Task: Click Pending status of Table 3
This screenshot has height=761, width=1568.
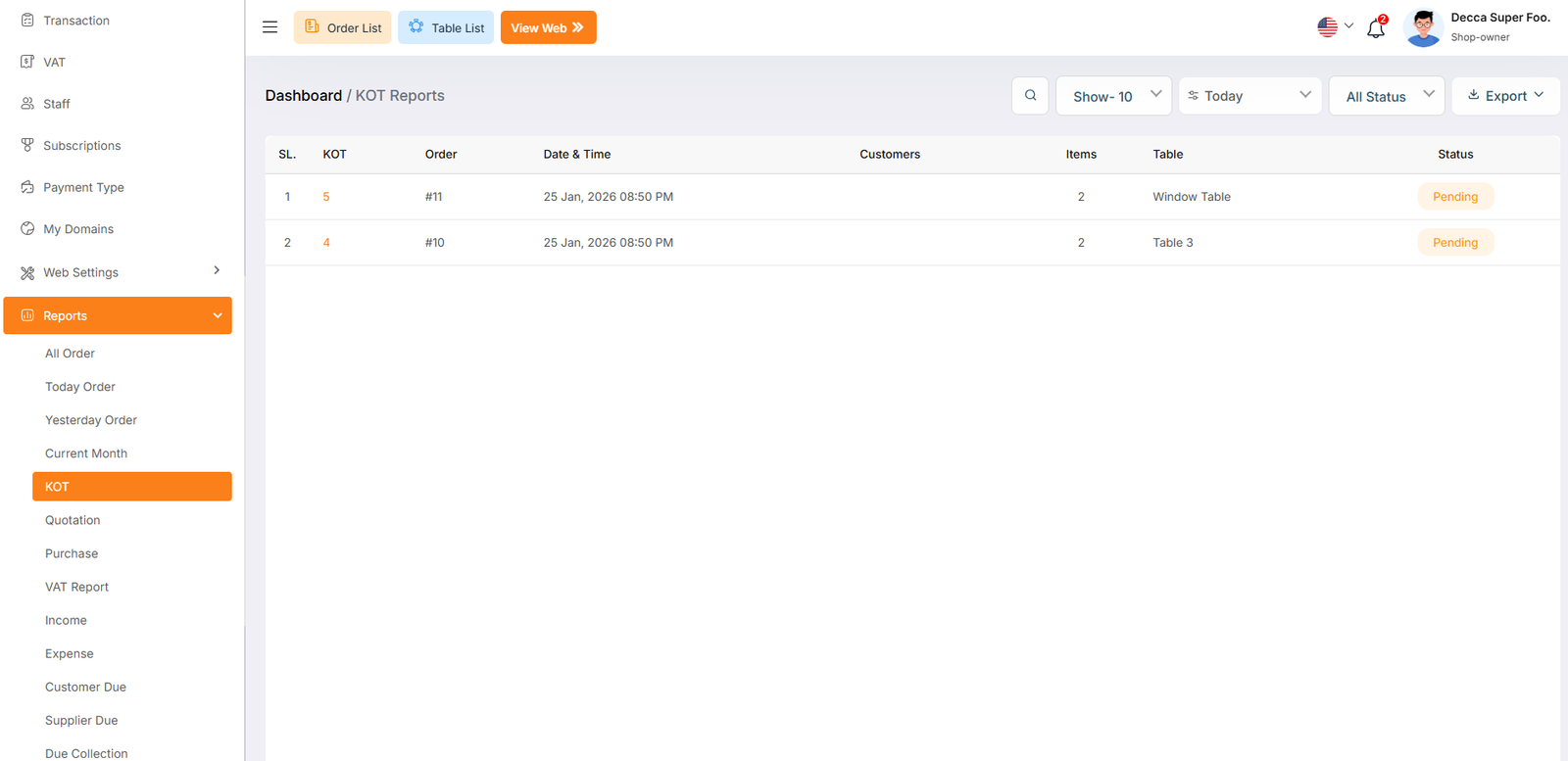Action: tap(1455, 243)
